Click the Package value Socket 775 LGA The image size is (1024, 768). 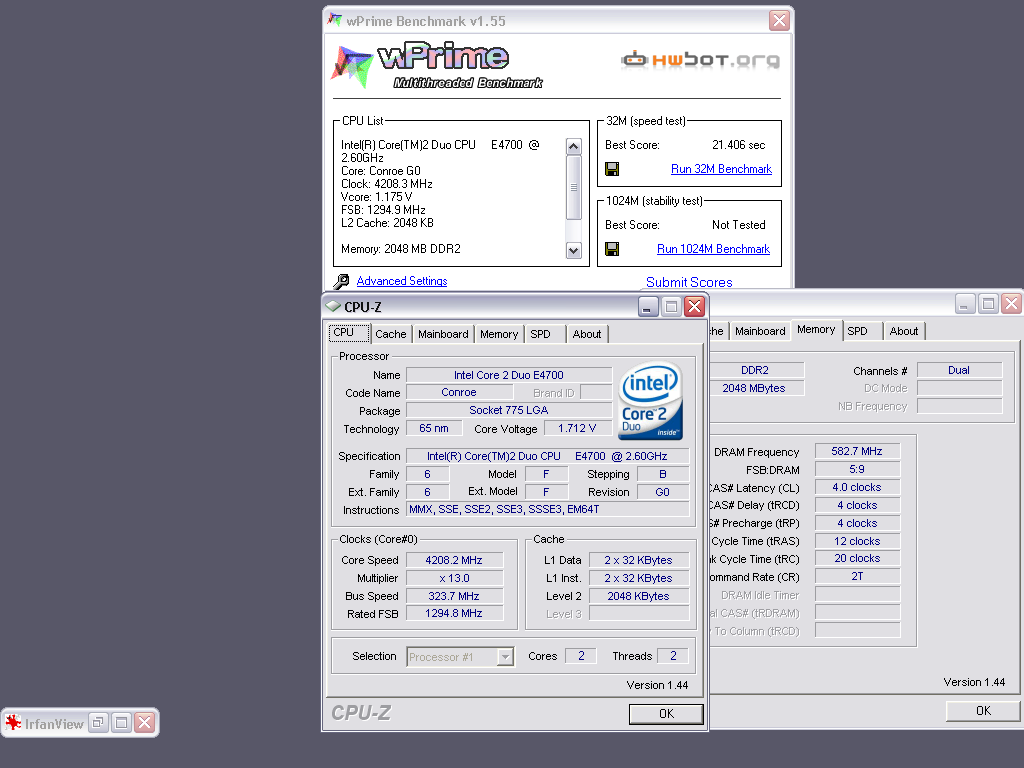click(509, 410)
